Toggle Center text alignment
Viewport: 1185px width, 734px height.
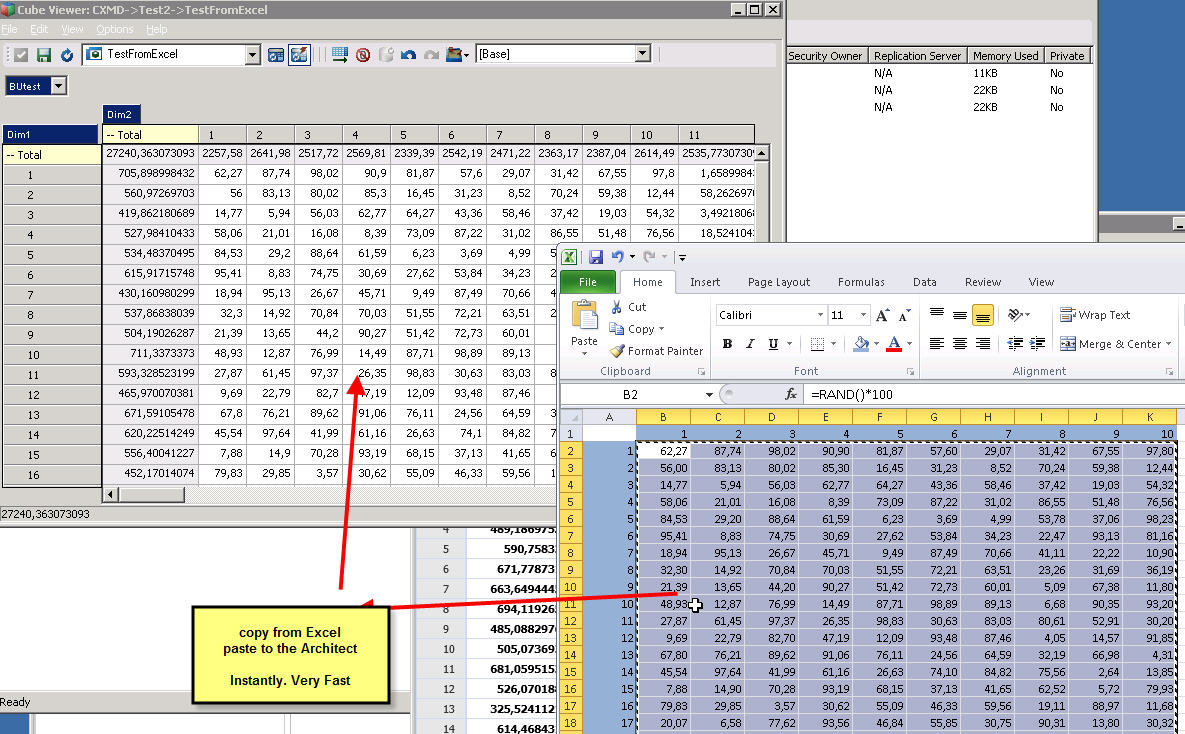pyautogui.click(x=959, y=344)
